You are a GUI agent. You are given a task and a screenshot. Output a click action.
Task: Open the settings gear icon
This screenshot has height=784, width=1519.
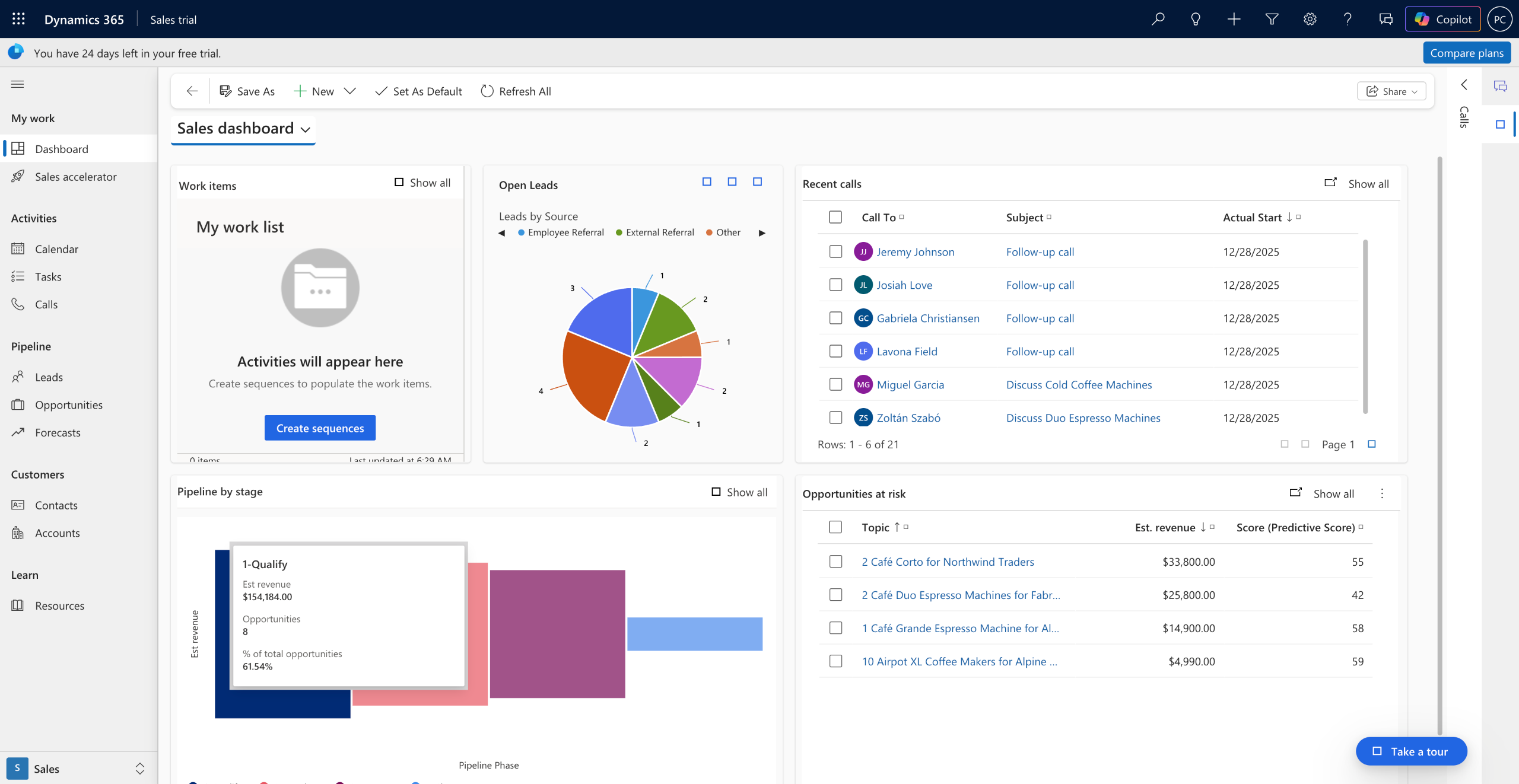coord(1310,19)
